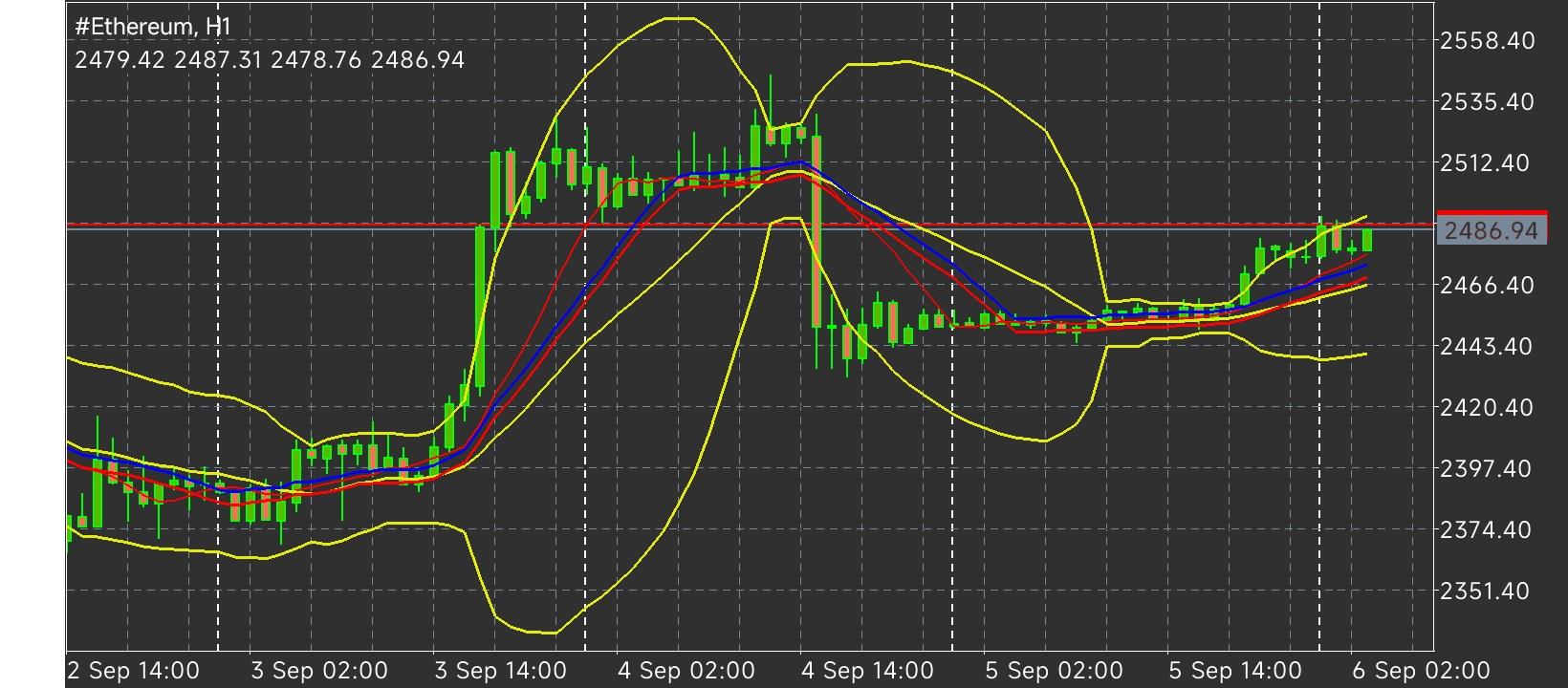
Task: Click the 2420.40 price axis label
Action: pos(1487,407)
